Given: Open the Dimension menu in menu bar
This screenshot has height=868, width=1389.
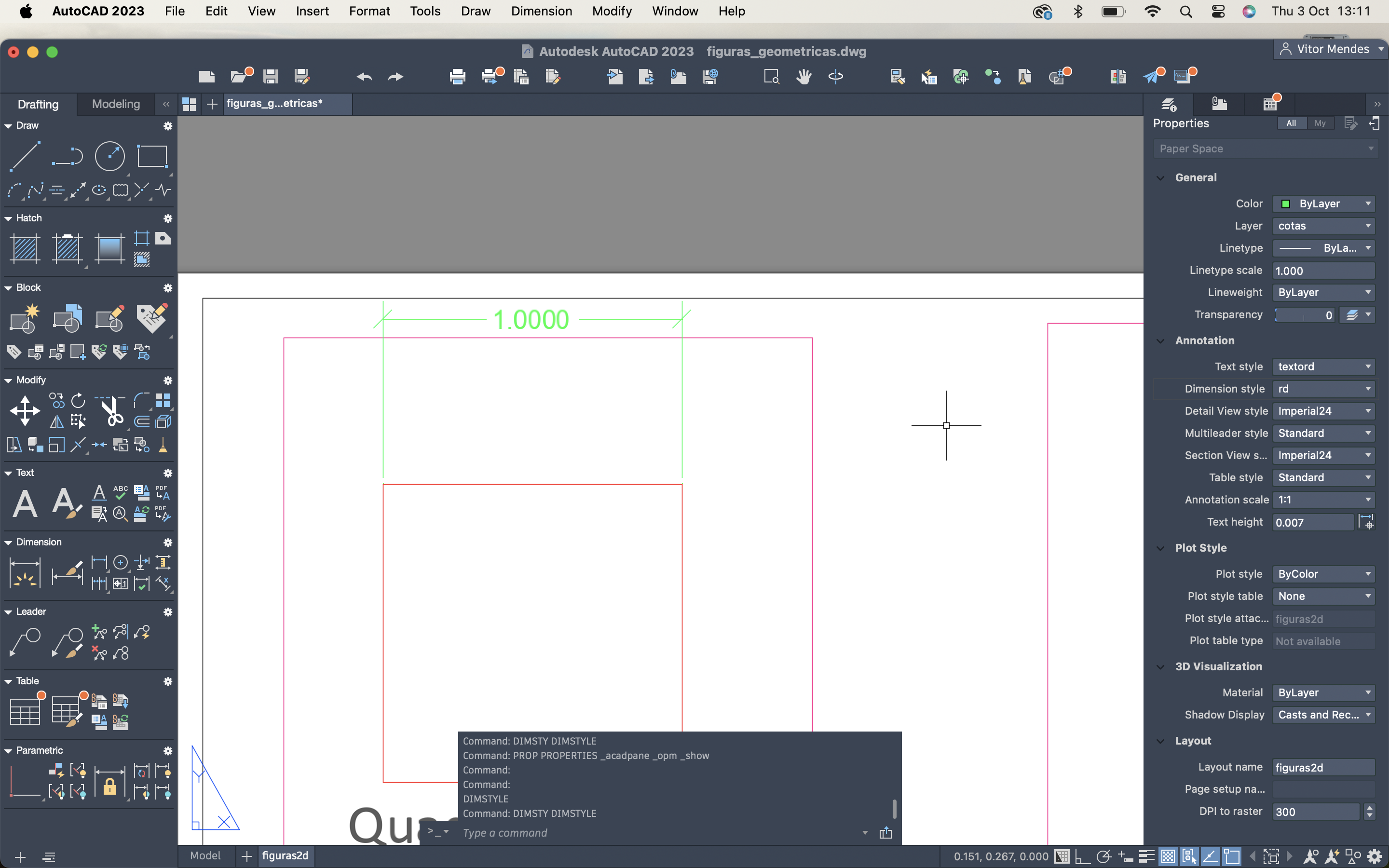Looking at the screenshot, I should [x=541, y=11].
